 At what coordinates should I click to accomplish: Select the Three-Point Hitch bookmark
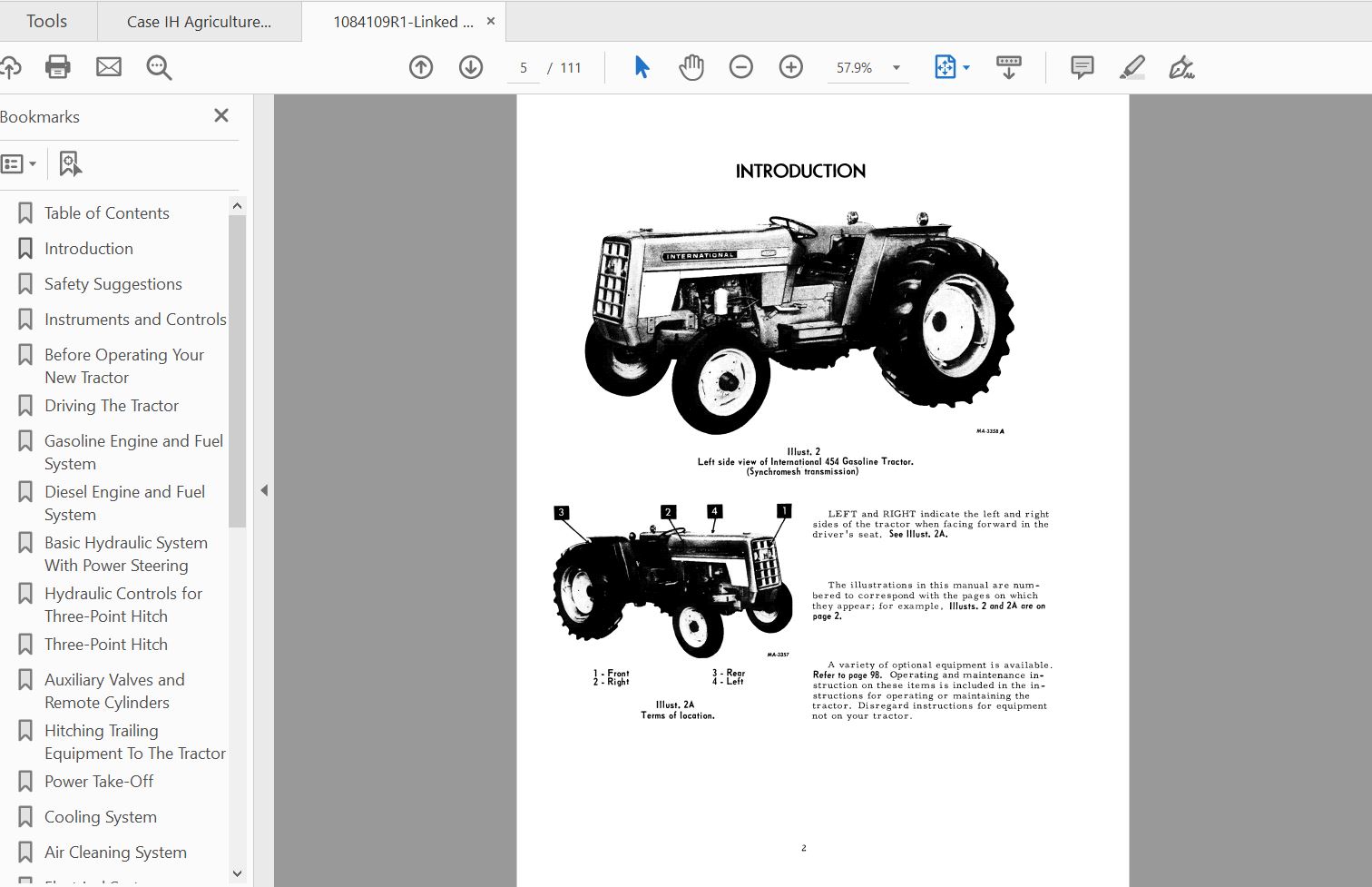click(105, 645)
